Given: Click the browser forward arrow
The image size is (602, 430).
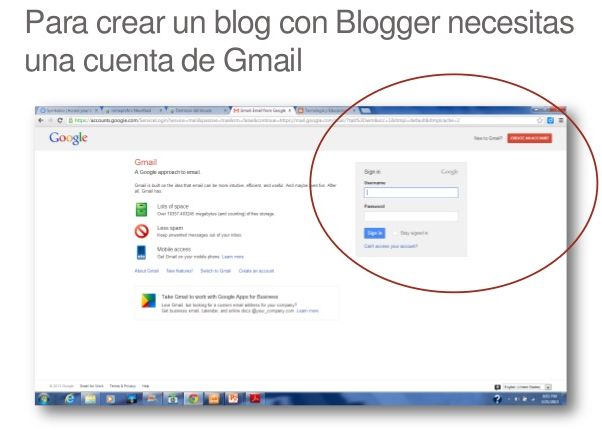Looking at the screenshot, I should [50, 120].
